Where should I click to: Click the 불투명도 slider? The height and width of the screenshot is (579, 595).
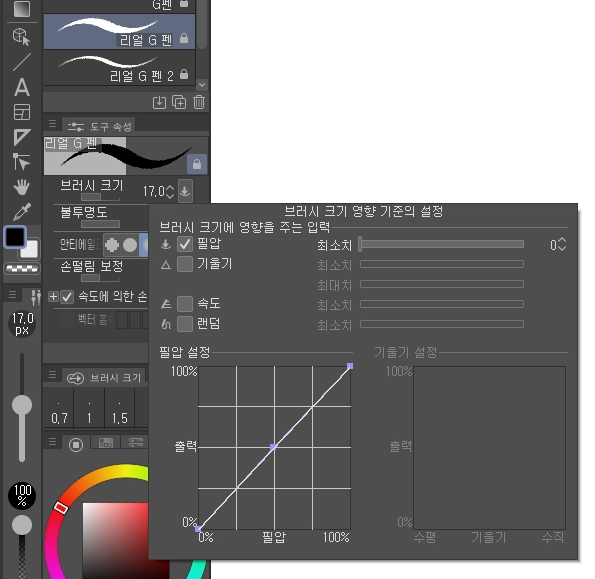click(100, 224)
